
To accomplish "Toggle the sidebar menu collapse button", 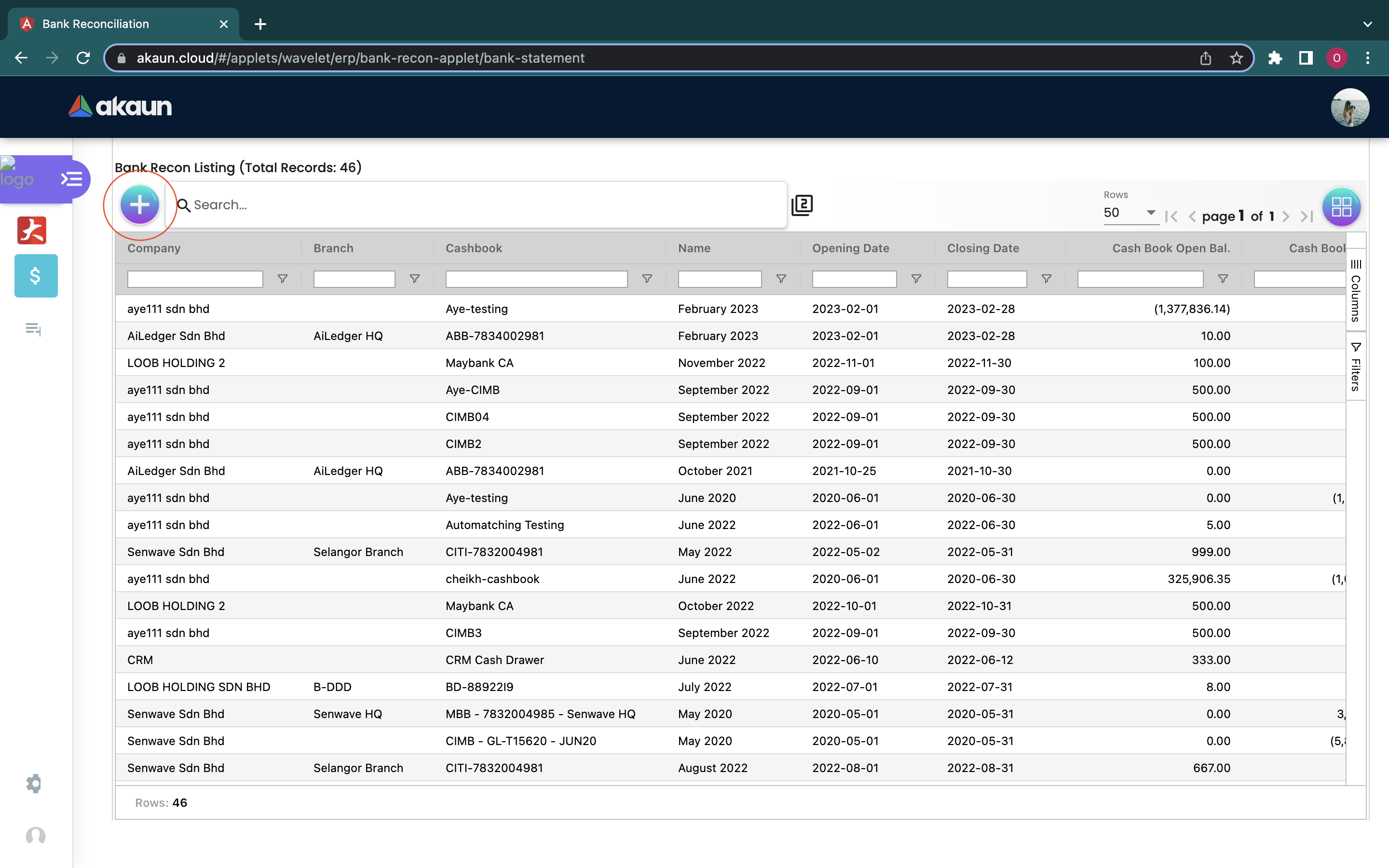I will (x=72, y=179).
